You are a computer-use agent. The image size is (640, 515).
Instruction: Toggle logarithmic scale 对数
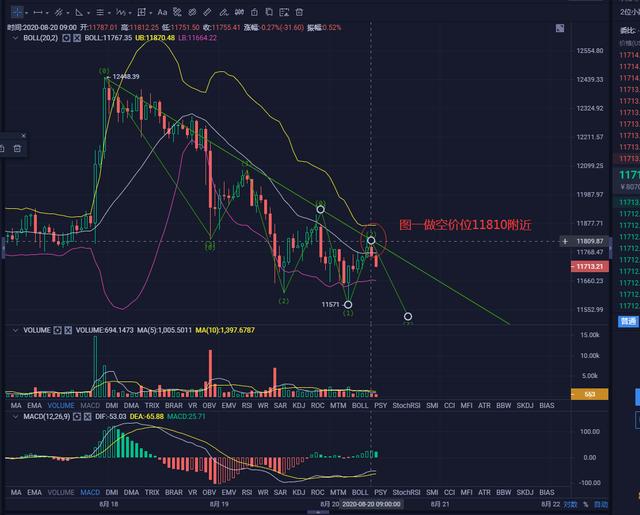[570, 504]
